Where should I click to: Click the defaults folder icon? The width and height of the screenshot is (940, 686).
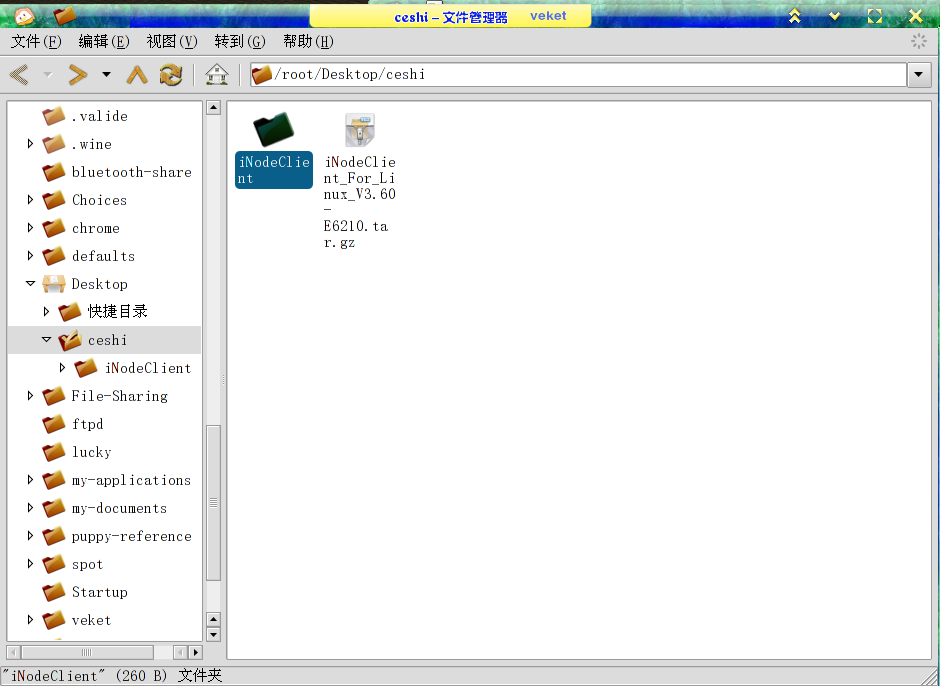coord(54,256)
